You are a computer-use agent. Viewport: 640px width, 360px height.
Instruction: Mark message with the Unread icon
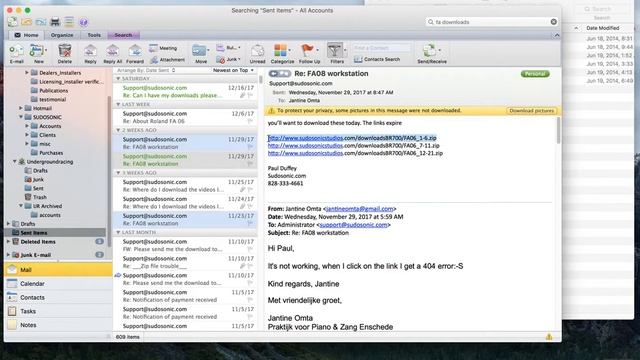pos(257,51)
